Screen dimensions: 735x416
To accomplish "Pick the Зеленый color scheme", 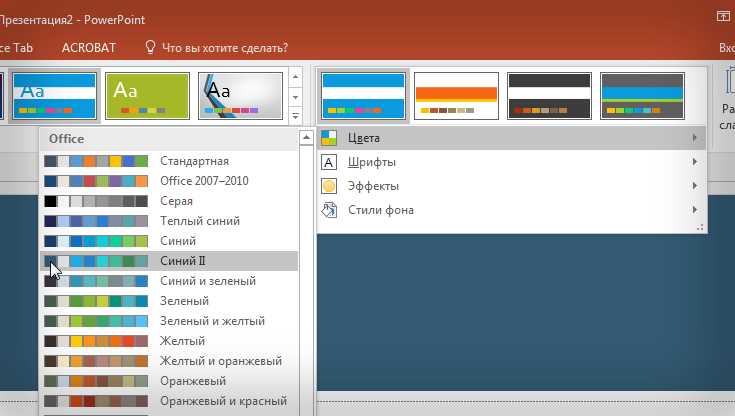I will (169, 301).
